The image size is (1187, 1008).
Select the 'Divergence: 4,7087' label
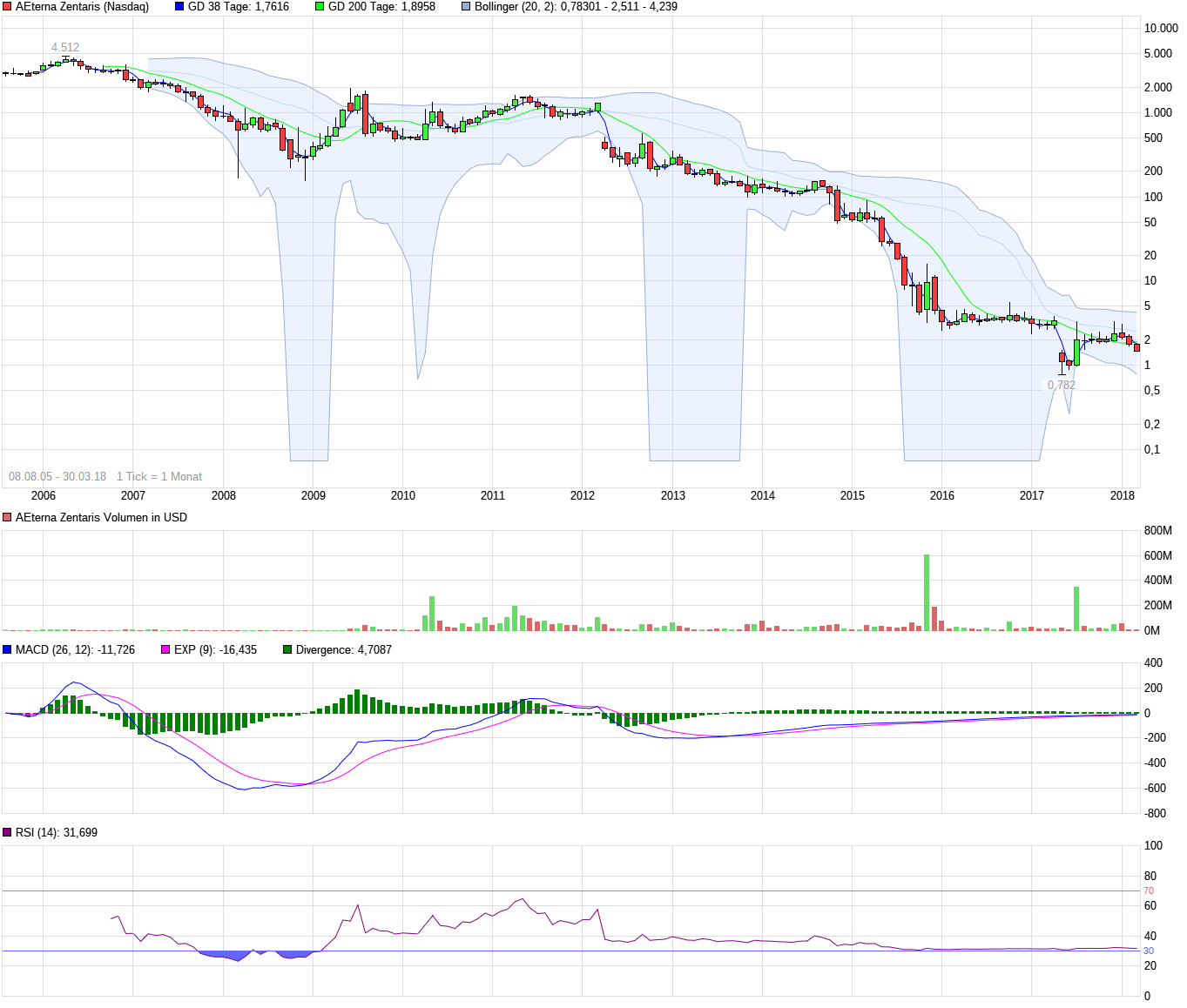(x=344, y=650)
